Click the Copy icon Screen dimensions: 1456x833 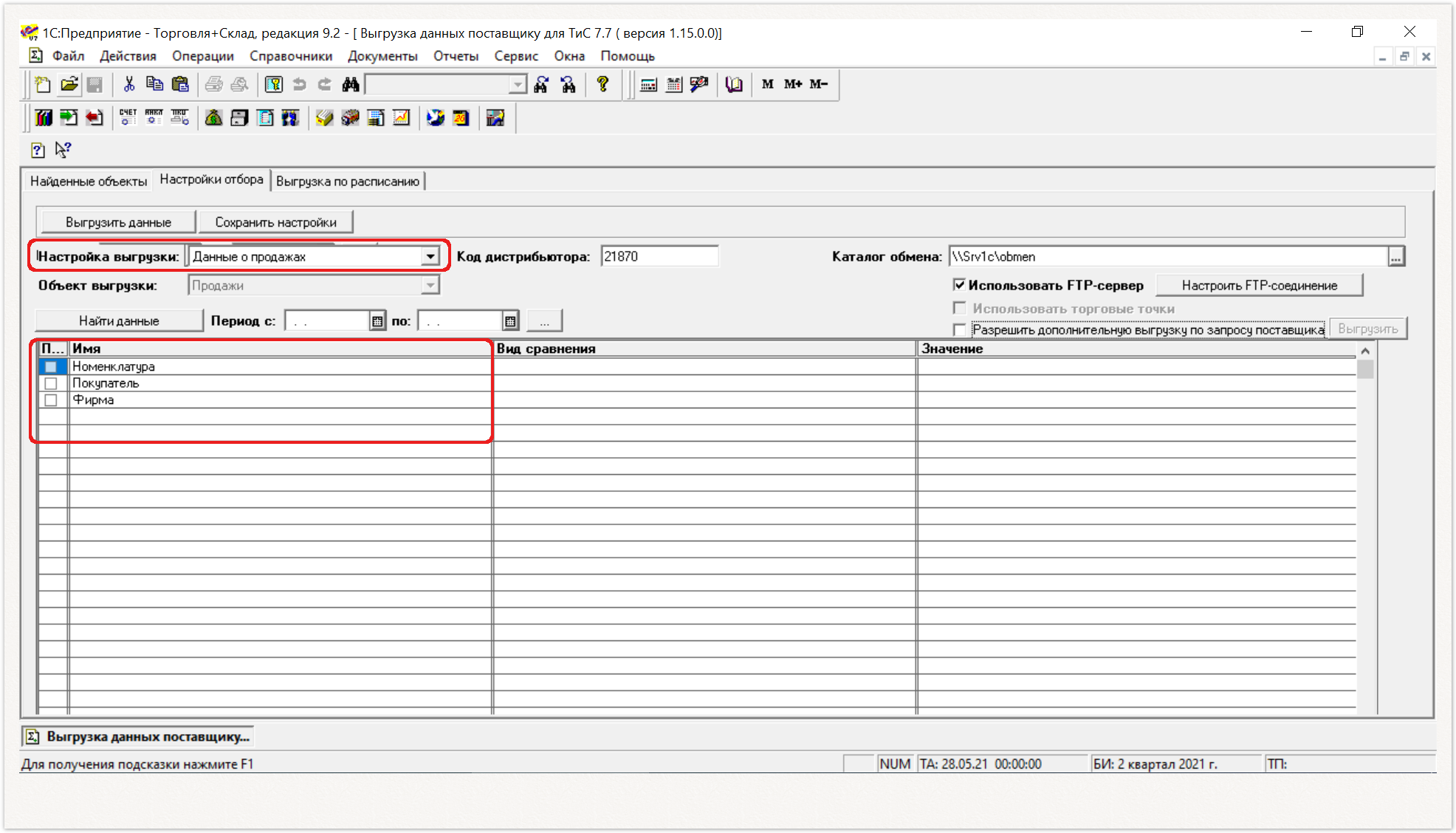pyautogui.click(x=154, y=84)
